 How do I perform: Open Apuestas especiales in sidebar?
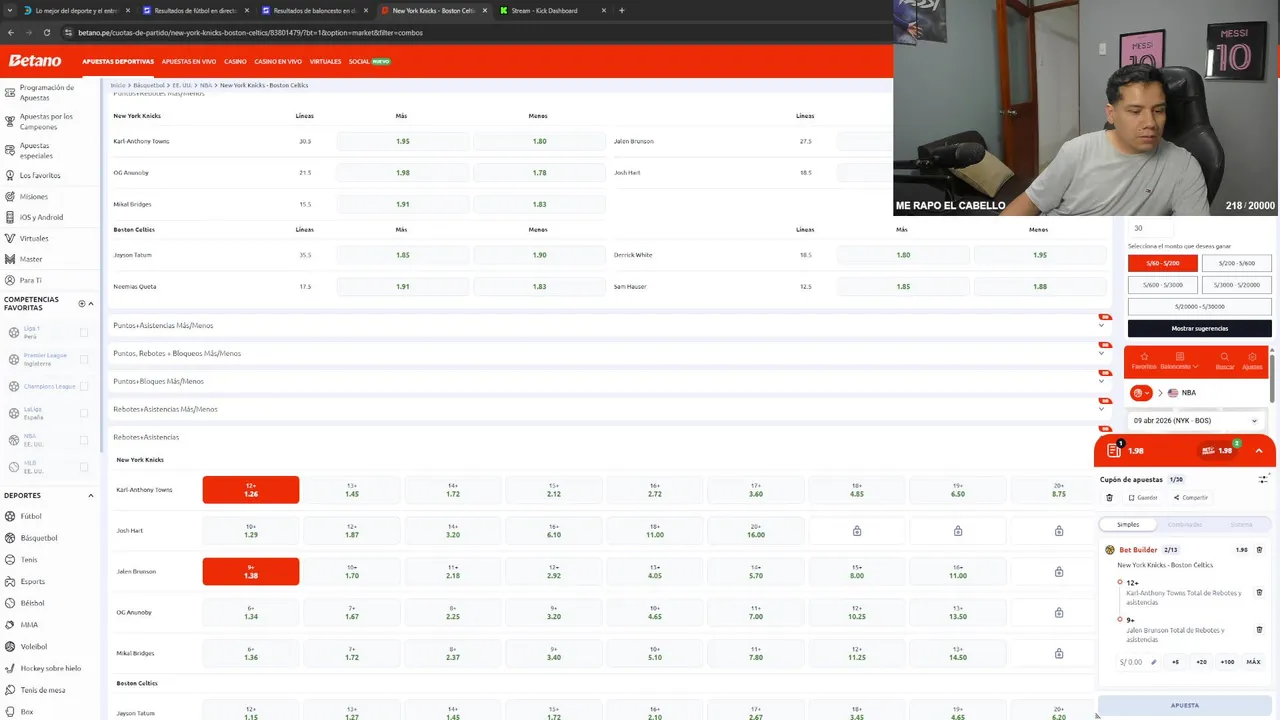pyautogui.click(x=36, y=151)
